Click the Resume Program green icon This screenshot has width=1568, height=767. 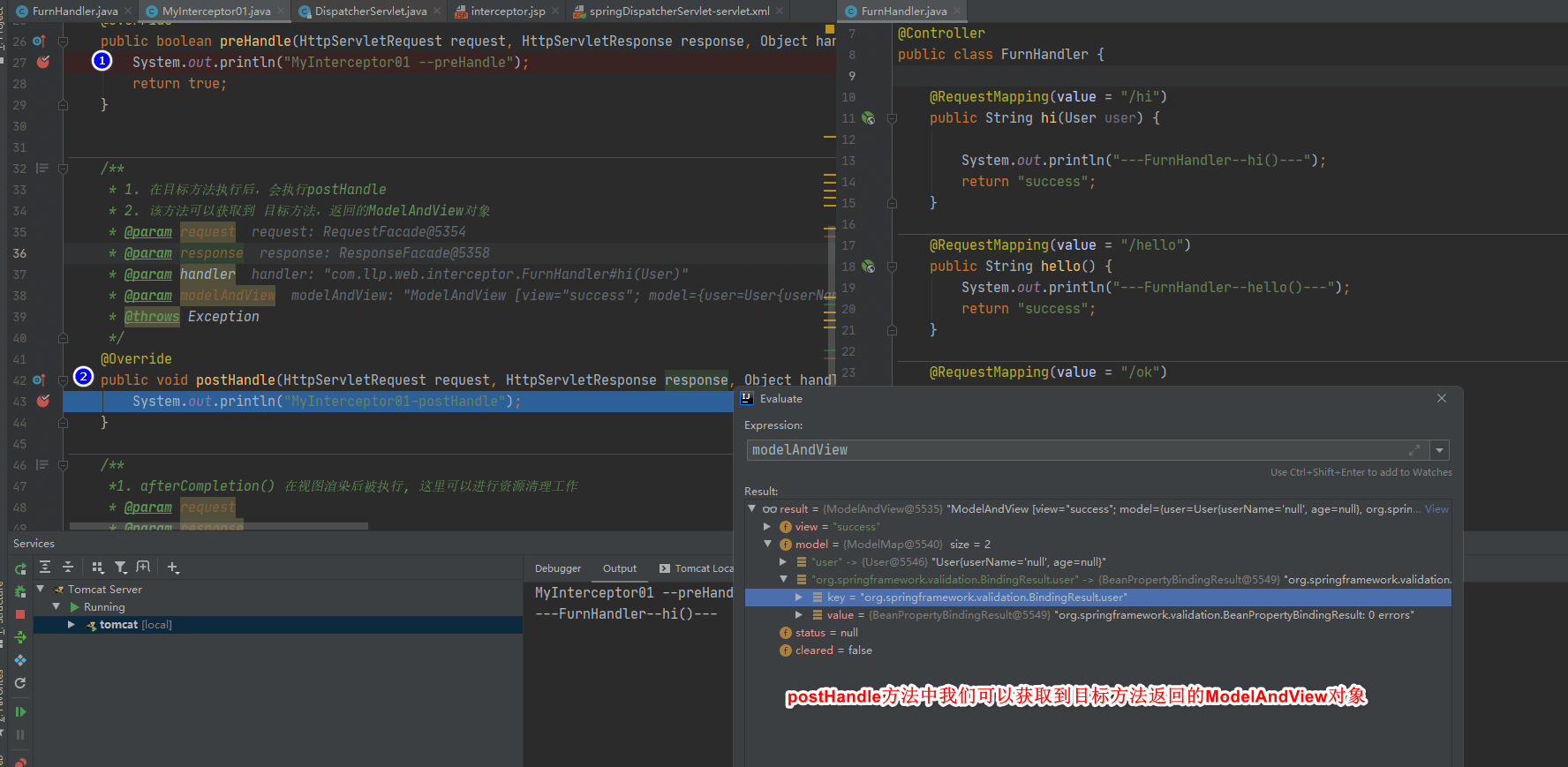pos(20,711)
